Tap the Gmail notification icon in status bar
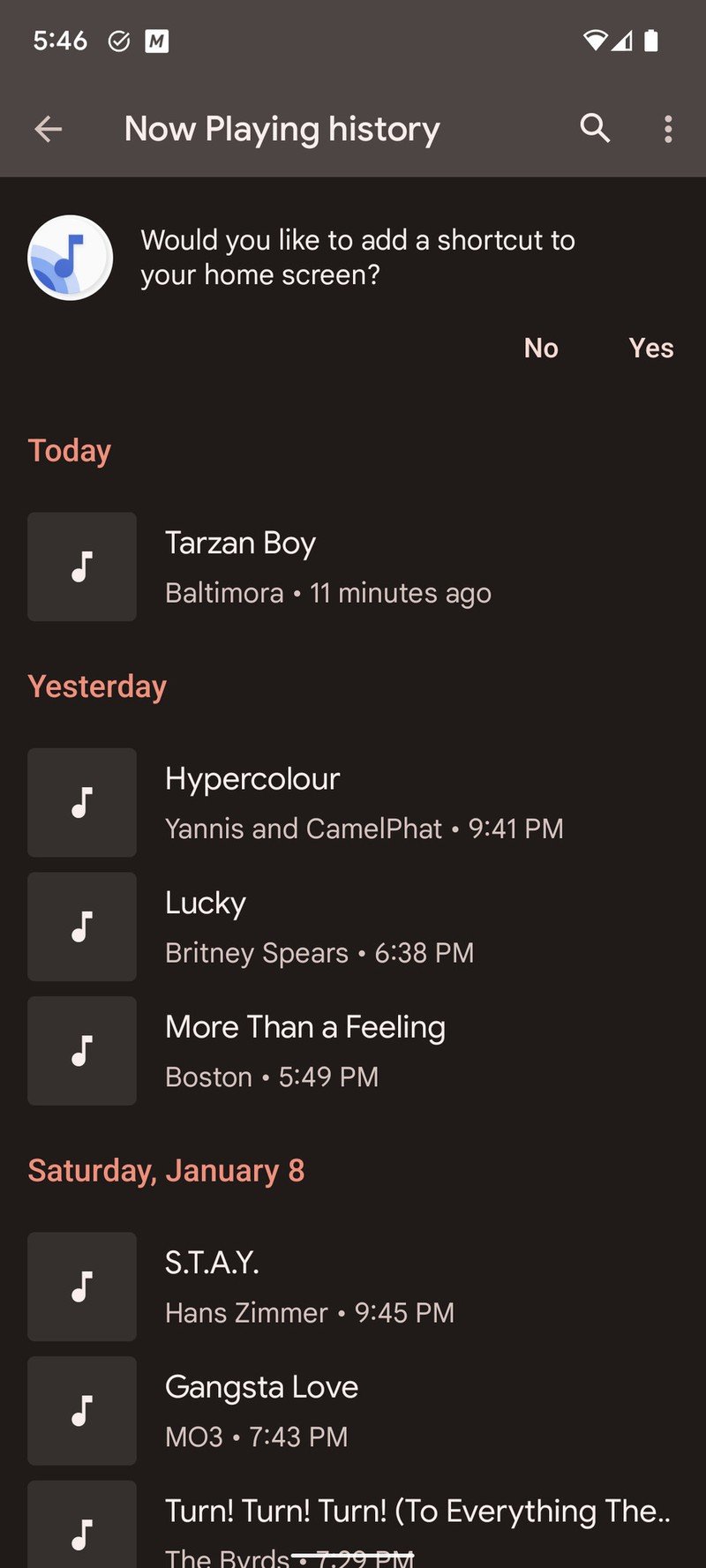The image size is (706, 1568). coord(157,41)
